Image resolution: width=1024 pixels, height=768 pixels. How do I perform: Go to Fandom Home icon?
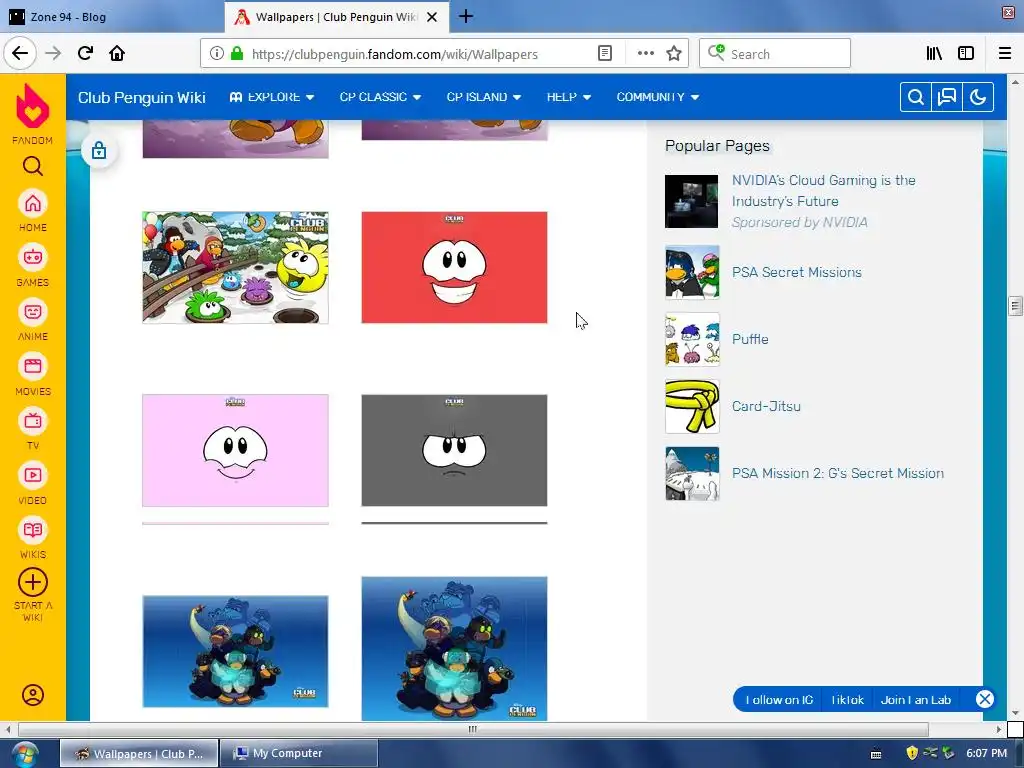click(33, 204)
